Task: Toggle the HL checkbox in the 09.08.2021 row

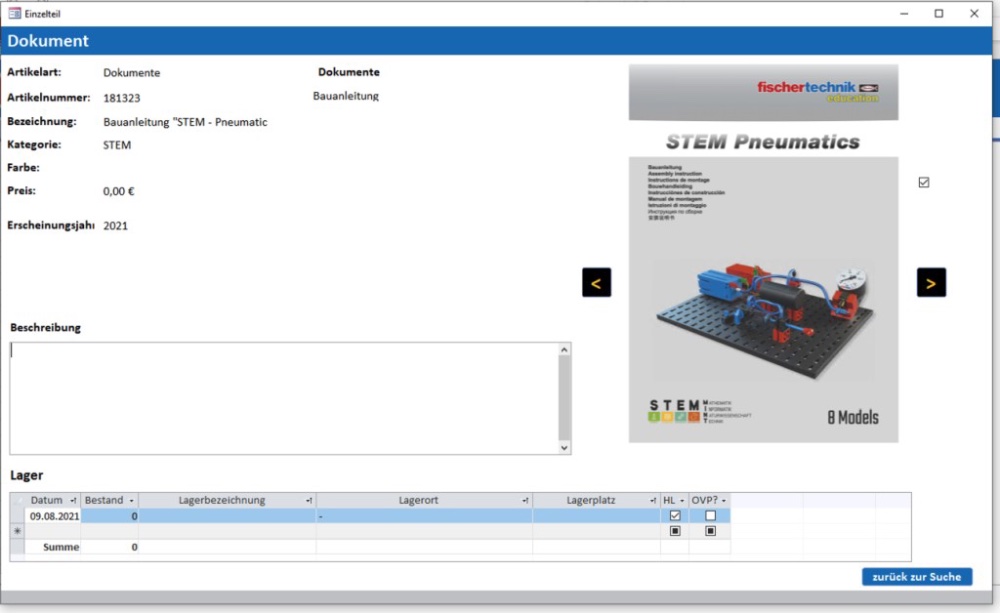Action: [675, 515]
